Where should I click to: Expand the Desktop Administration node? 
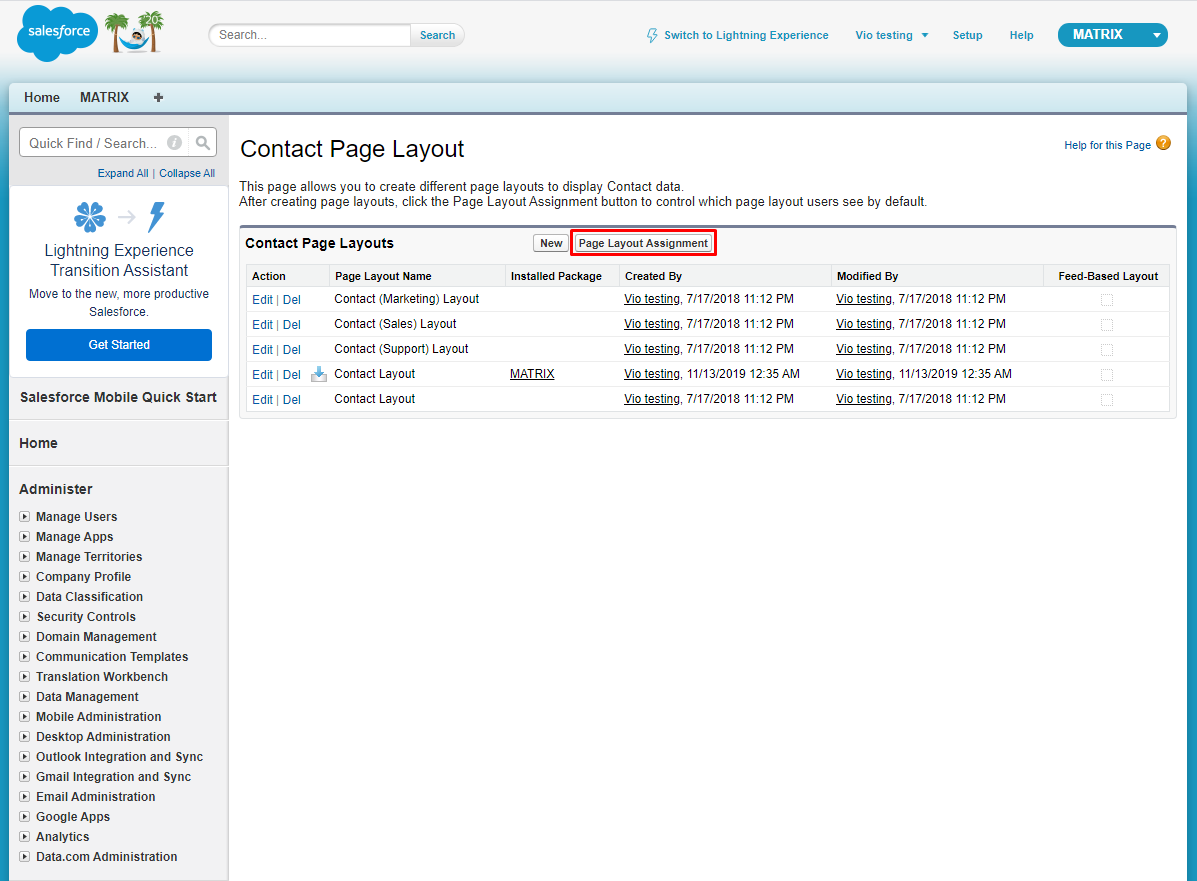[24, 737]
